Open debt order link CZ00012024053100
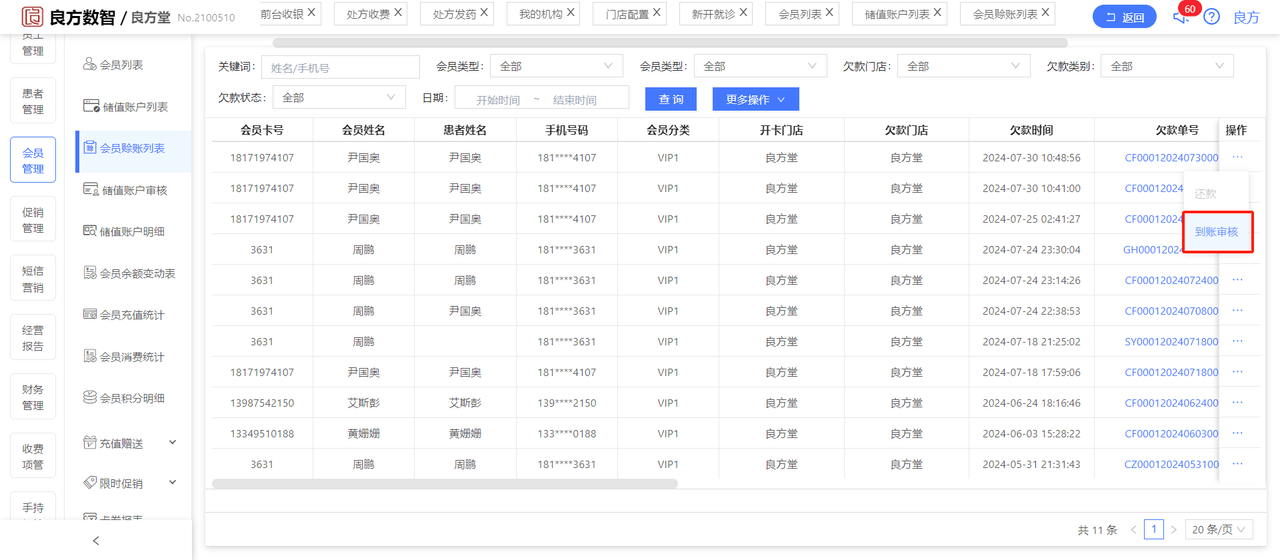 [x=1171, y=465]
